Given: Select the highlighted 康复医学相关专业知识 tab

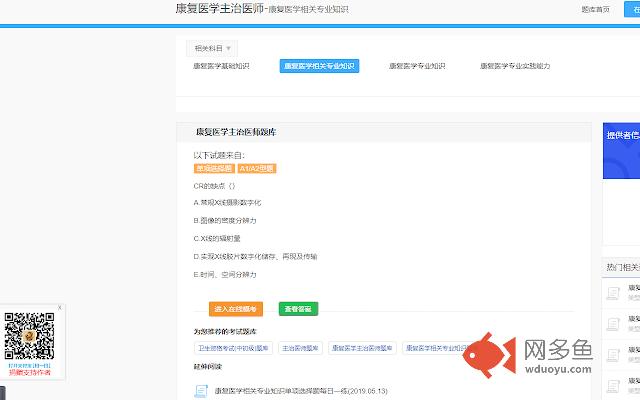Looking at the screenshot, I should (319, 66).
